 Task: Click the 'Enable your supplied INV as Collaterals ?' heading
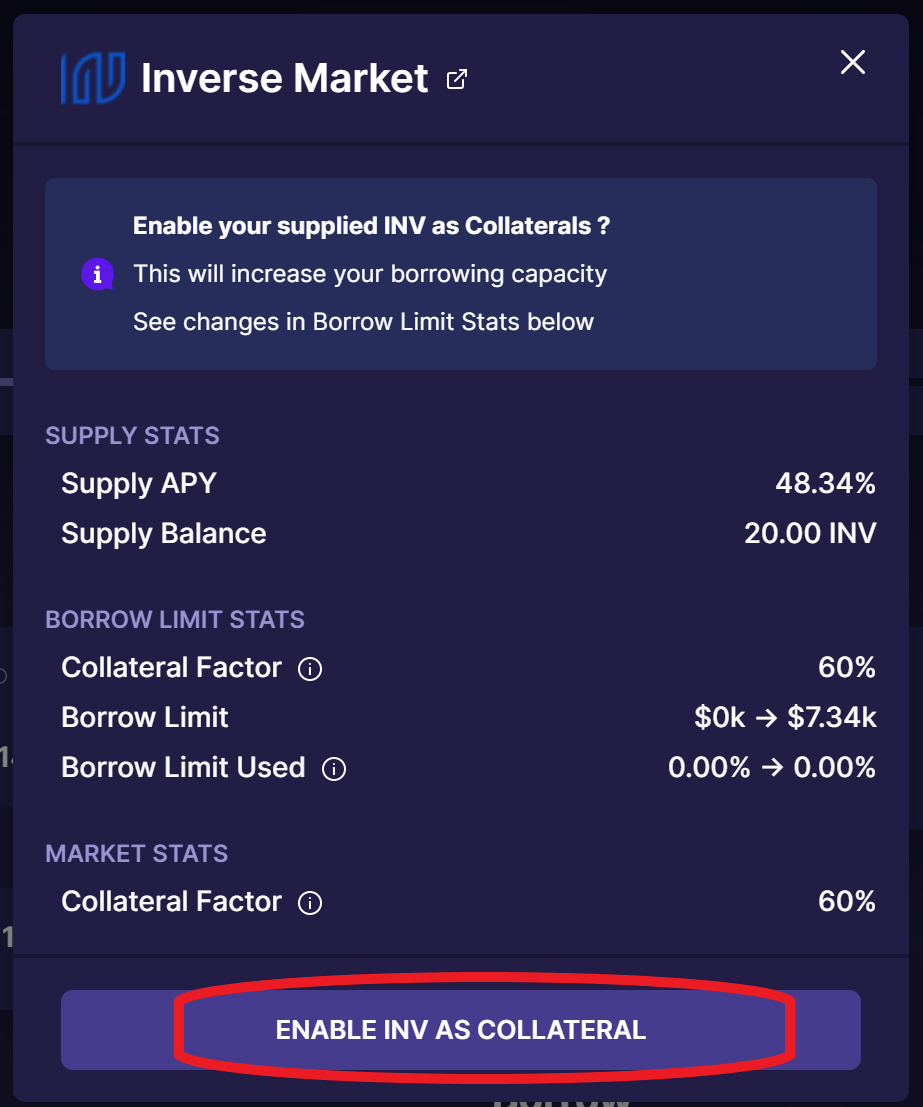371,226
